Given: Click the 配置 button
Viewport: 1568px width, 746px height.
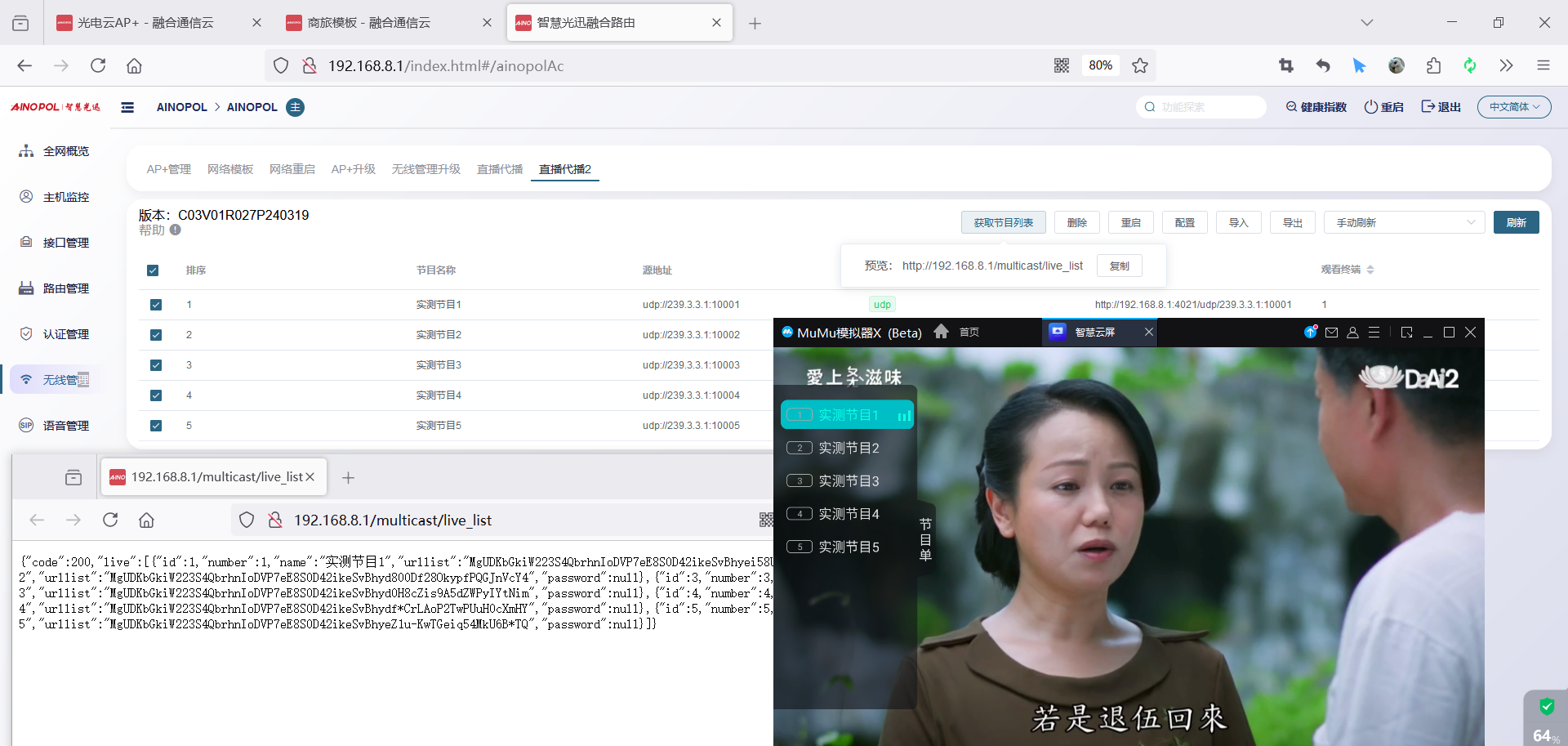Looking at the screenshot, I should (x=1185, y=222).
